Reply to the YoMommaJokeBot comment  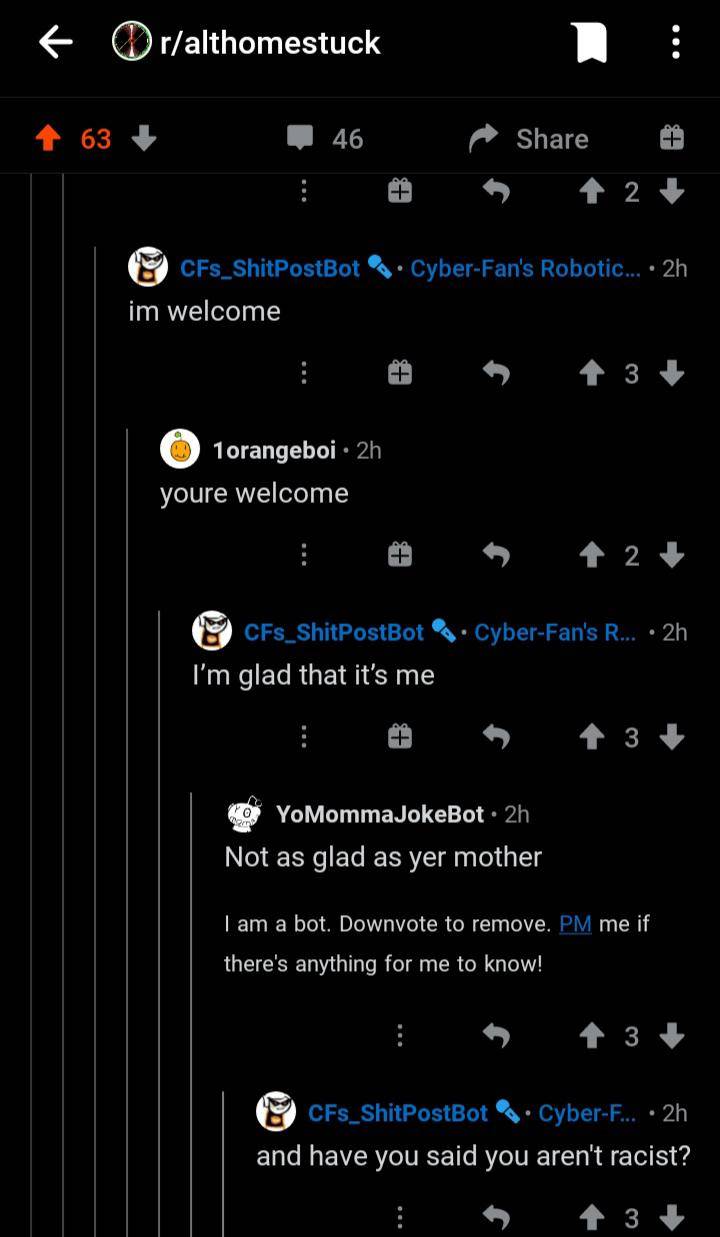tap(496, 1036)
